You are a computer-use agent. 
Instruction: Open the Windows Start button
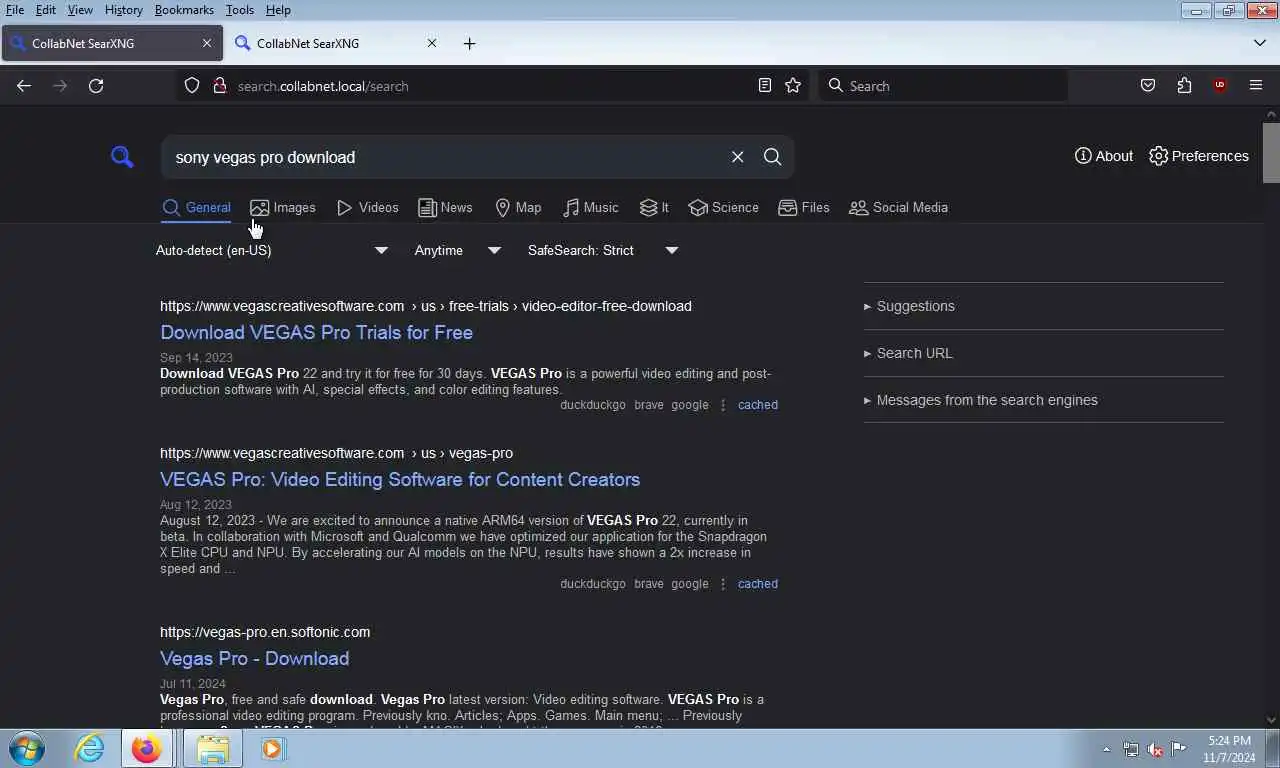(x=27, y=748)
